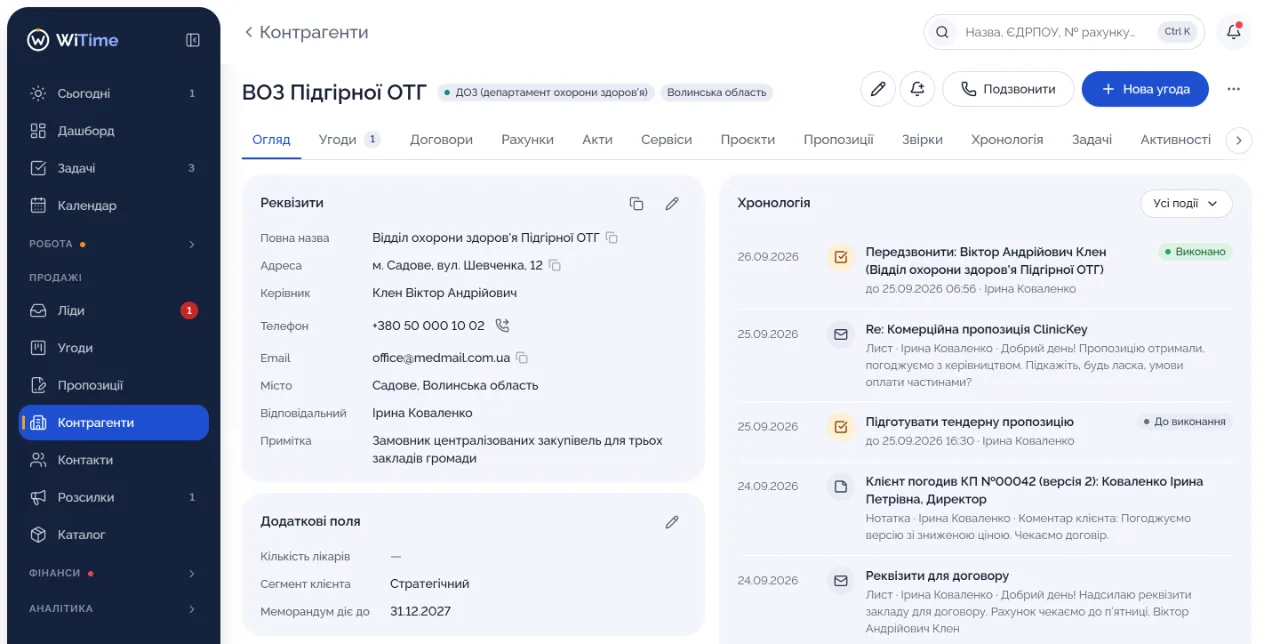Image resolution: width=1280 pixels, height=644 pixels.
Task: Click the phone number +380 50 000 10 02
Action: pos(428,326)
